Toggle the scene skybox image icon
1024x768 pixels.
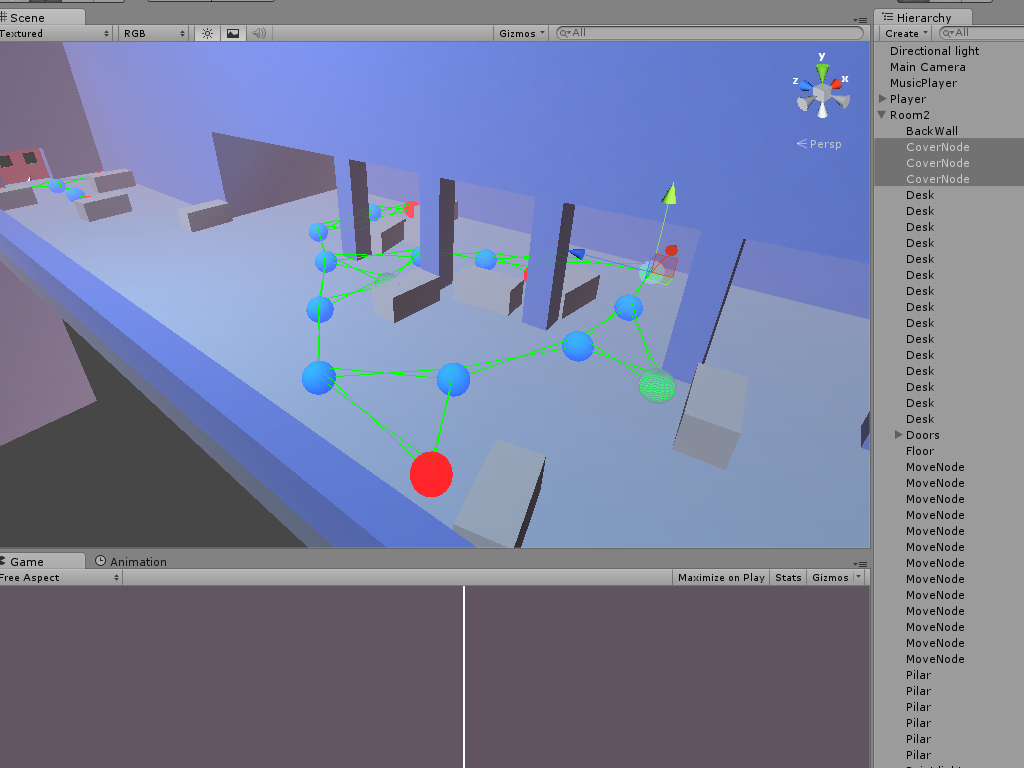(x=233, y=33)
